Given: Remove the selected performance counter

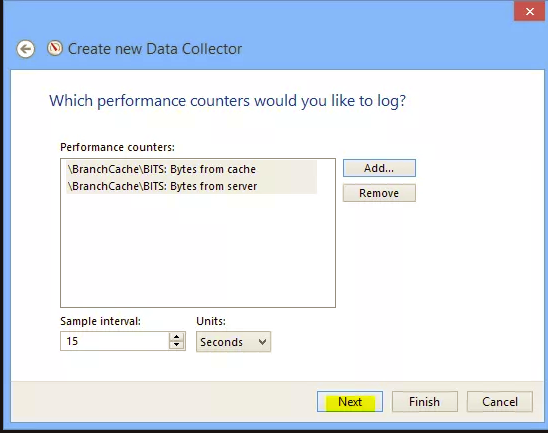Looking at the screenshot, I should tap(379, 193).
